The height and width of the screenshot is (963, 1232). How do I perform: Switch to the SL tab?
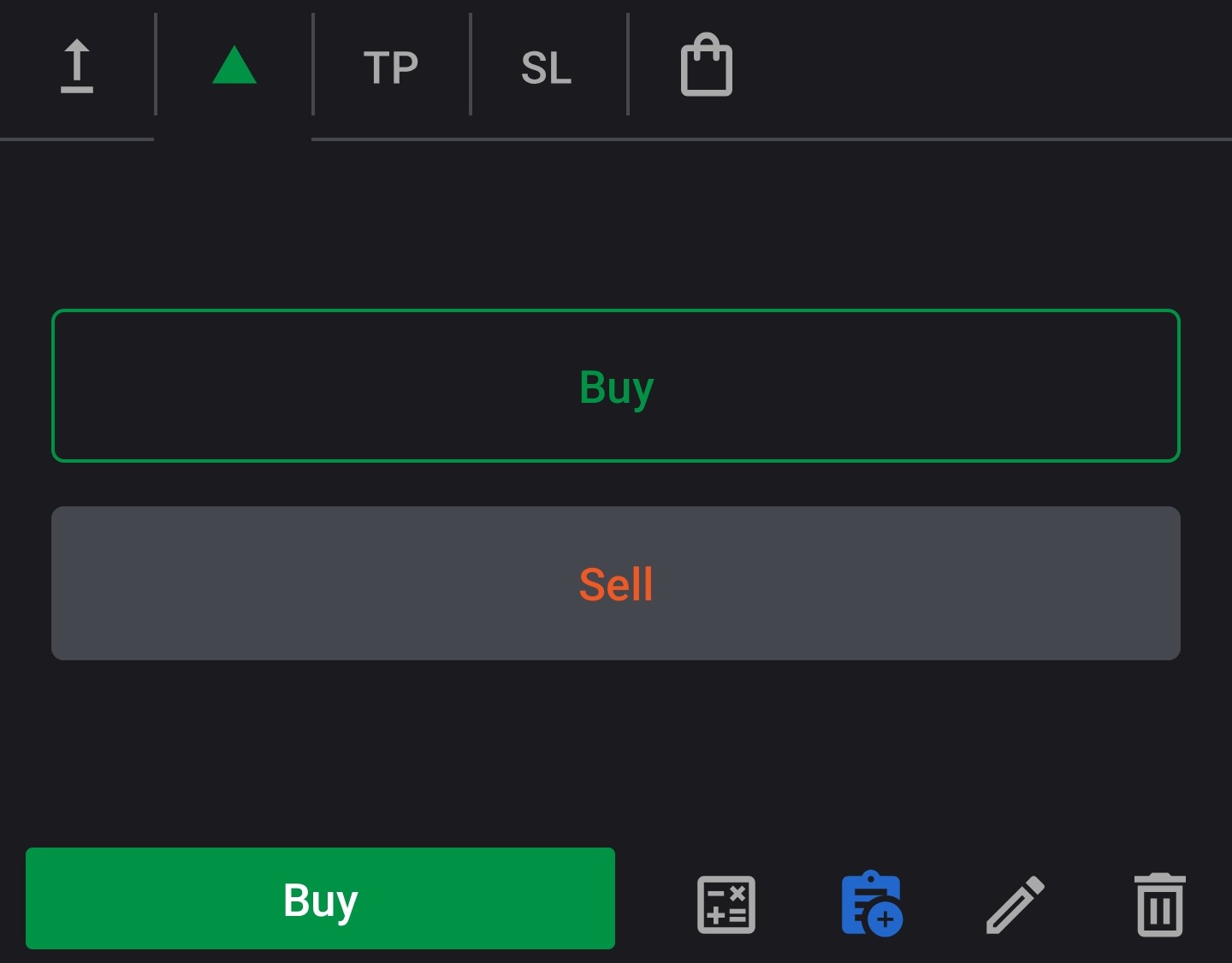[x=547, y=67]
